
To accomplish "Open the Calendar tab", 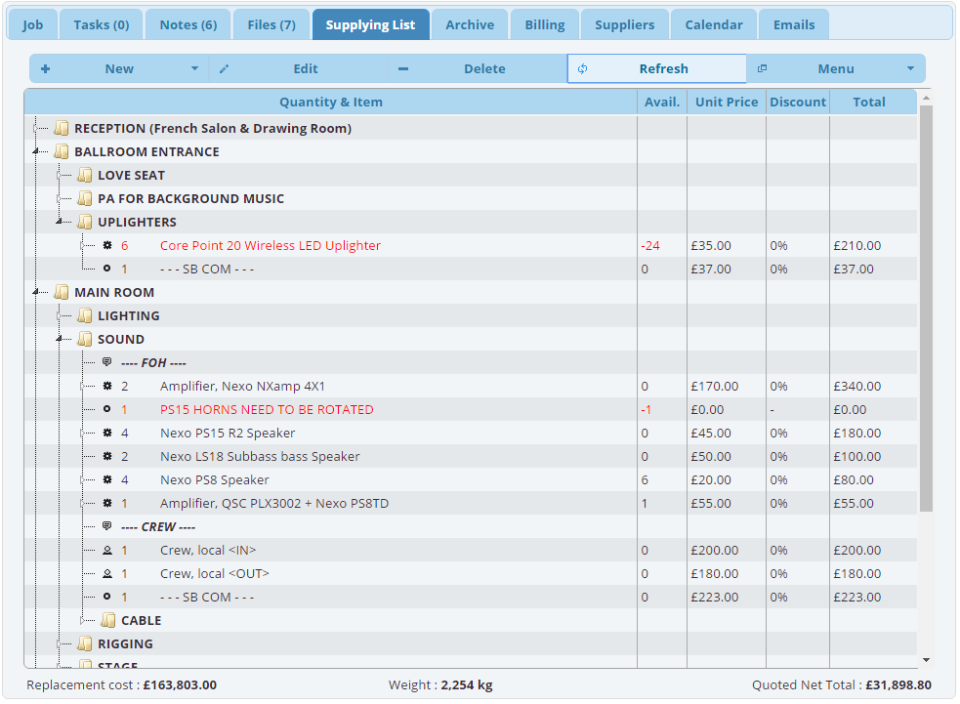I will click(713, 24).
